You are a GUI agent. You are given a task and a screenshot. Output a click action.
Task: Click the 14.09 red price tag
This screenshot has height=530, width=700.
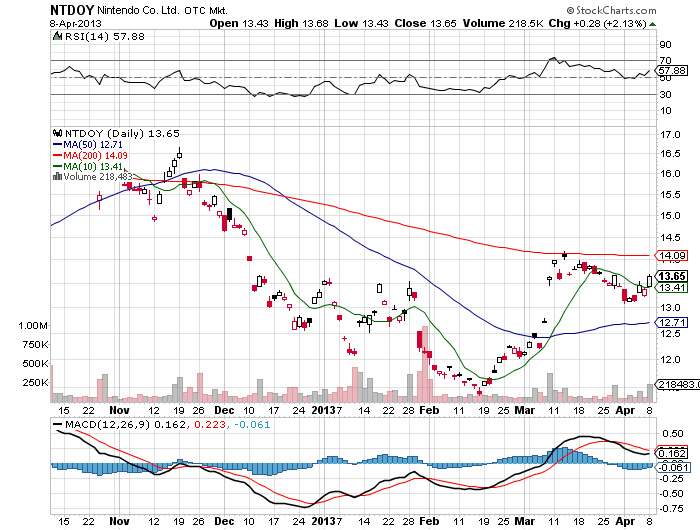click(672, 255)
